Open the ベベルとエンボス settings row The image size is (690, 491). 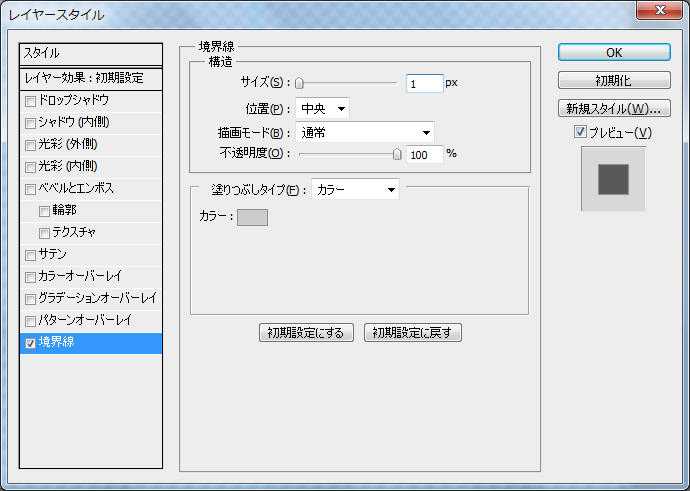pos(91,190)
